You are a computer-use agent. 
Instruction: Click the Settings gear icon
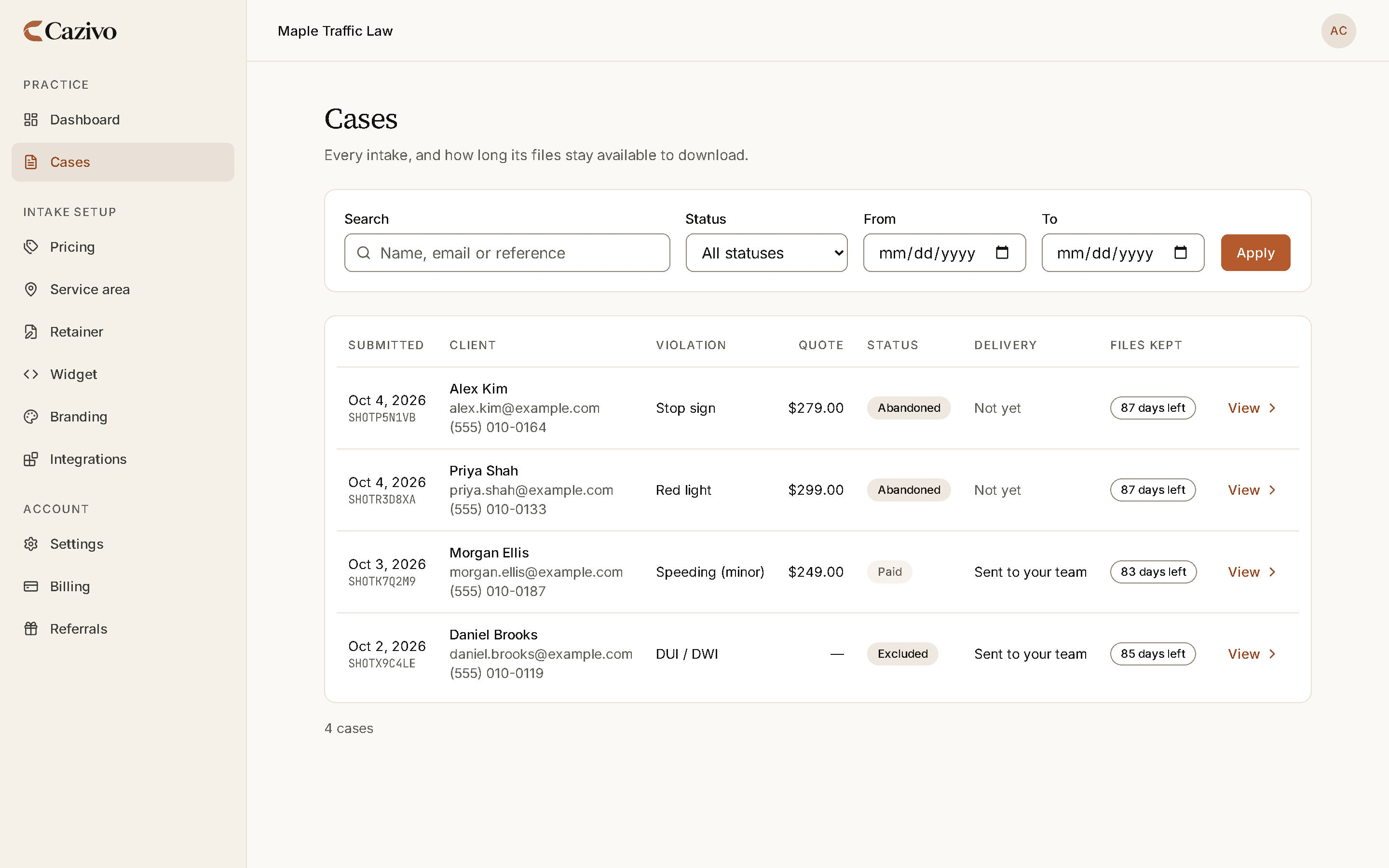tap(31, 543)
